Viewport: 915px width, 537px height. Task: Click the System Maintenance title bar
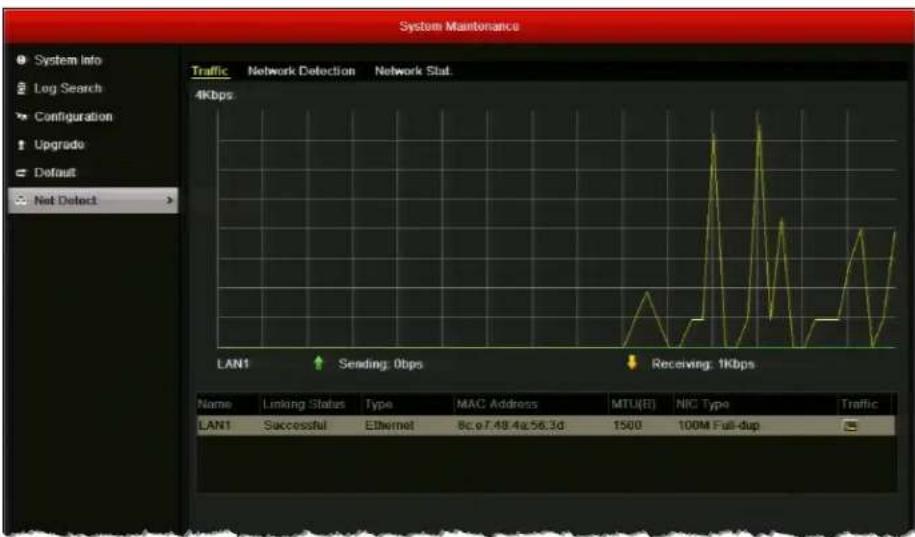tap(459, 26)
